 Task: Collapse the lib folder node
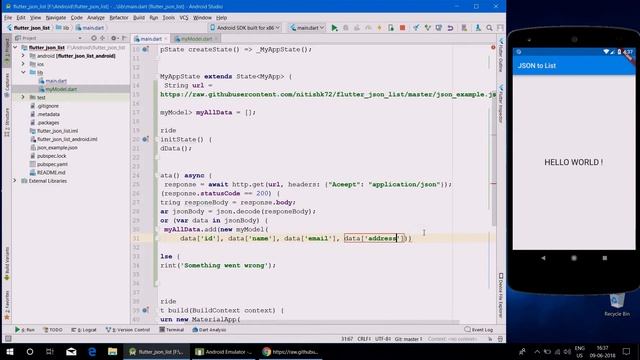click(x=23, y=72)
